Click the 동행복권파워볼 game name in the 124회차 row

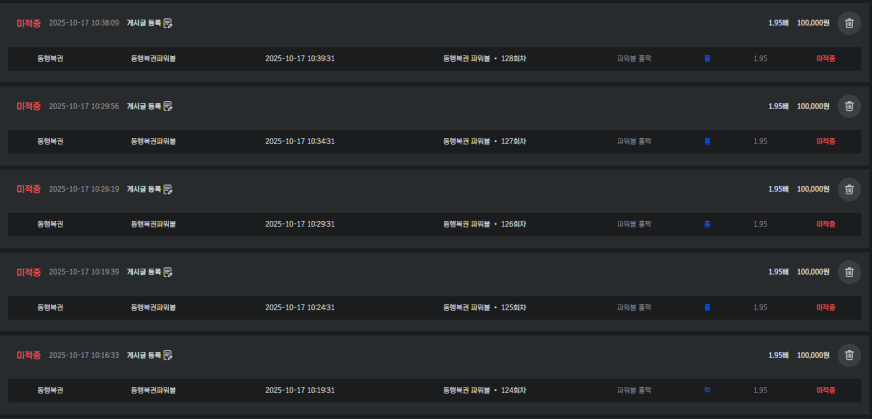(x=153, y=390)
